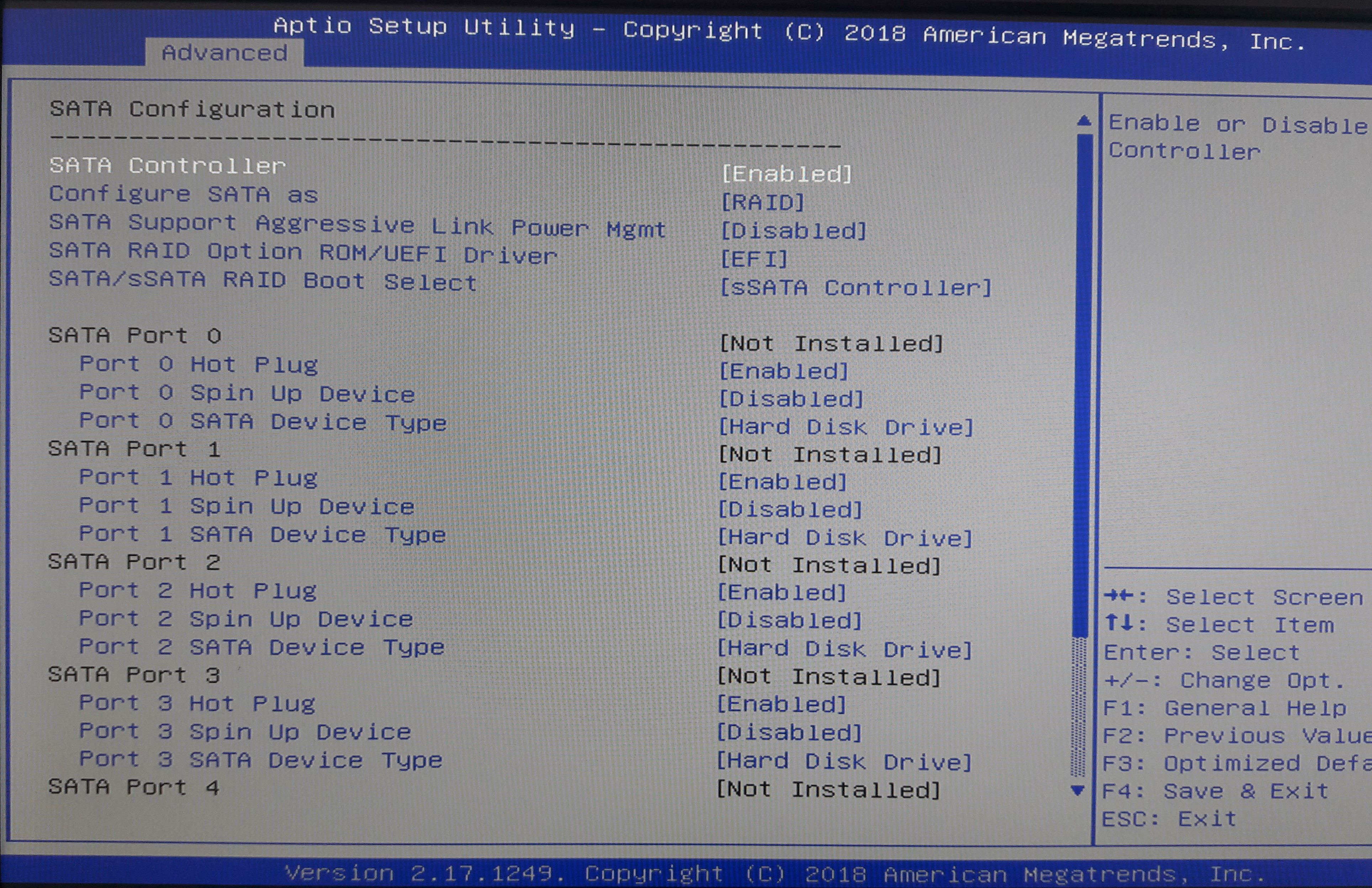The width and height of the screenshot is (1372, 888).
Task: Open Port 3 [Hard Disk Drive] type value
Action: point(844,762)
